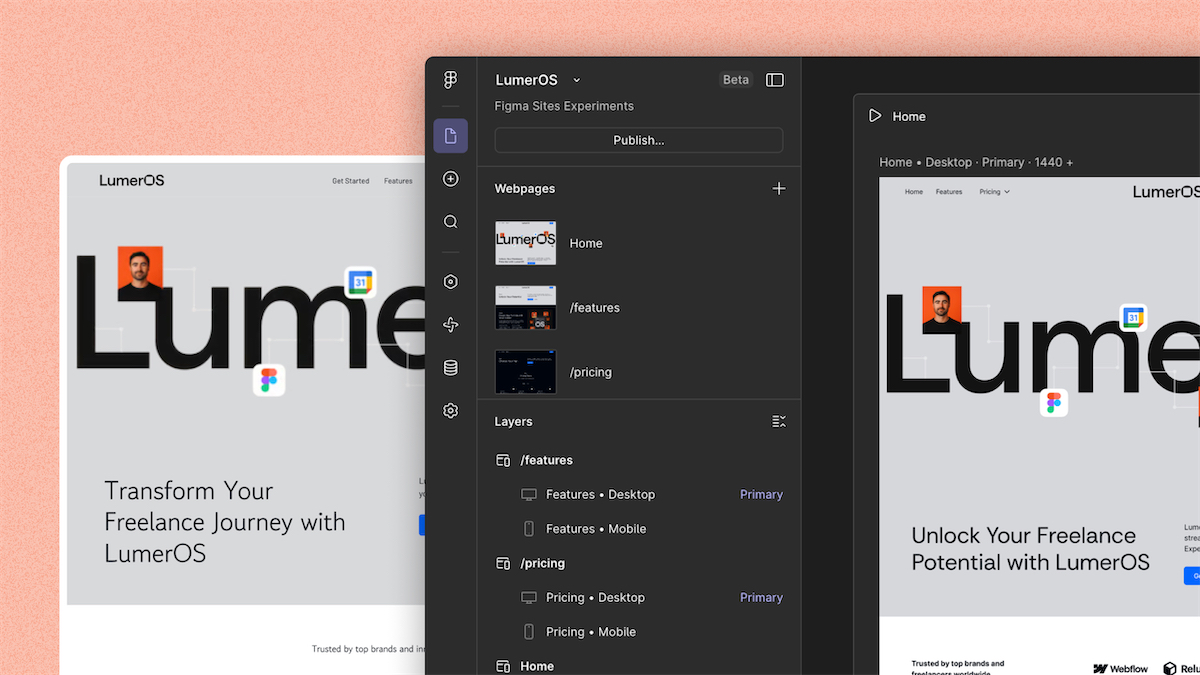Viewport: 1200px width, 675px height.
Task: Click Figma Sites Experiments project name
Action: [564, 106]
